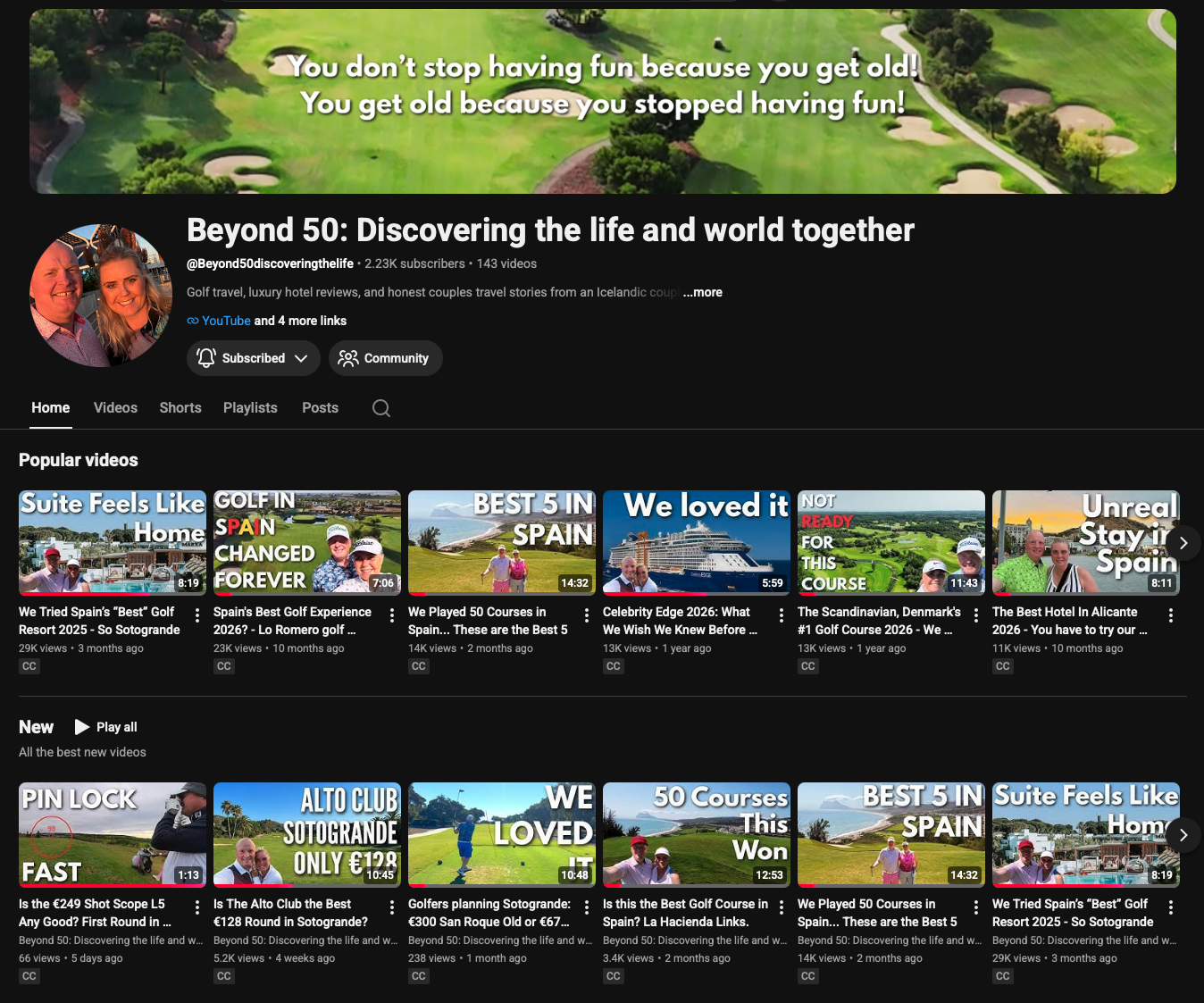Click the '143 videos' count
1204x1003 pixels.
(x=506, y=263)
